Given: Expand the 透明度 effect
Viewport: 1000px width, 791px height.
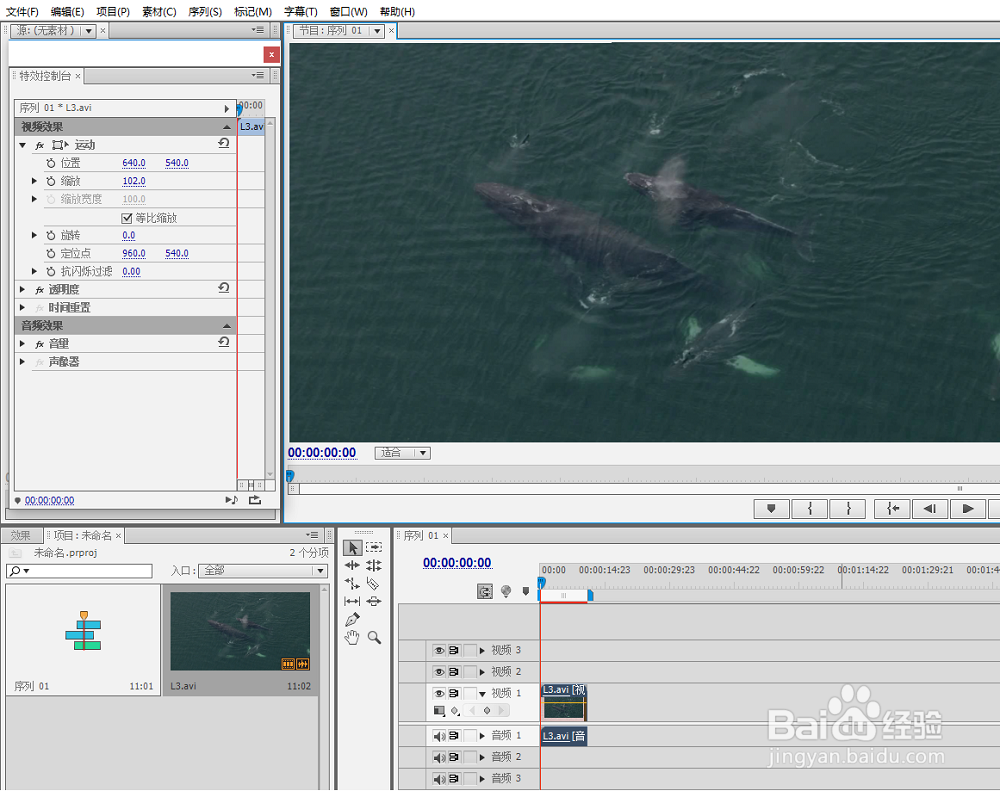Looking at the screenshot, I should 22,290.
